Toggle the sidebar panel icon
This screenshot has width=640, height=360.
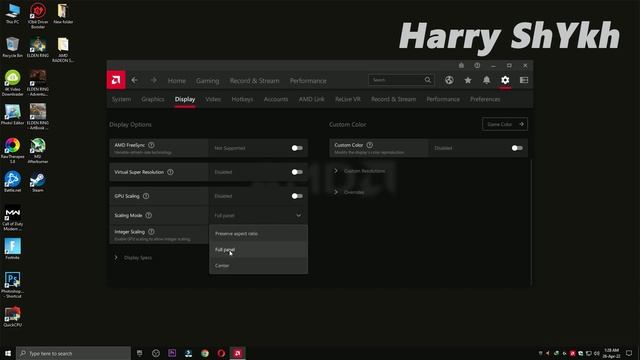[x=524, y=80]
